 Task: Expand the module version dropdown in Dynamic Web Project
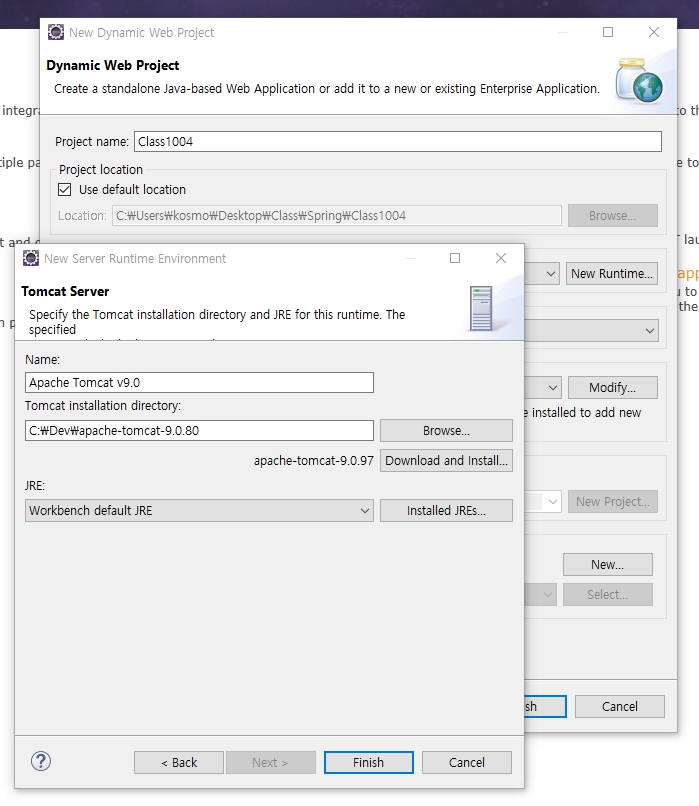pos(650,331)
